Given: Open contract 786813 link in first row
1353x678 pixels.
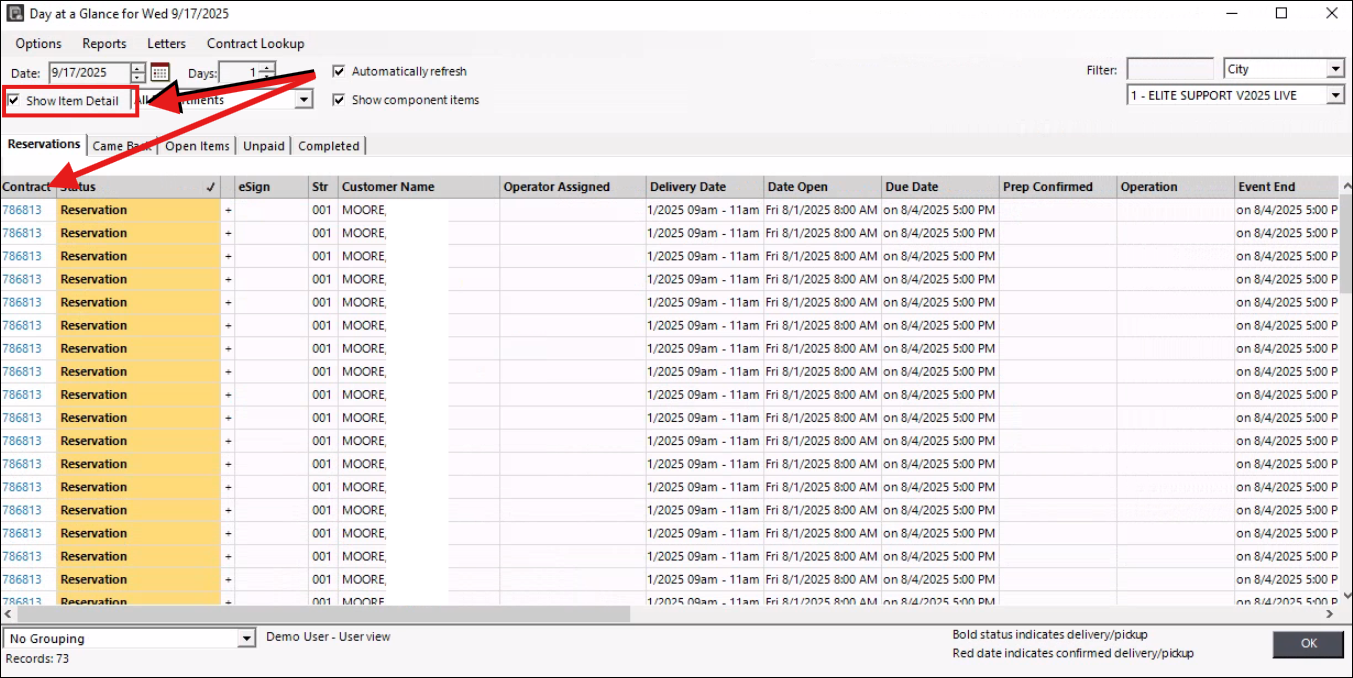Looking at the screenshot, I should point(22,211).
